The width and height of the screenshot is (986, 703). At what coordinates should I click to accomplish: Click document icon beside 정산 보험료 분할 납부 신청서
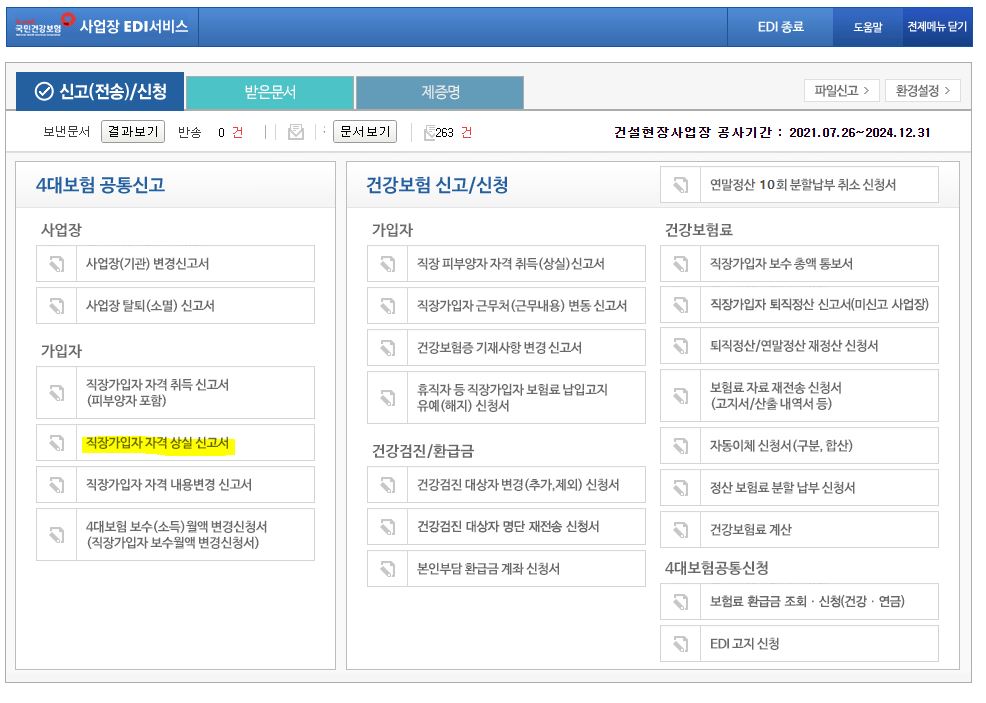pyautogui.click(x=680, y=488)
